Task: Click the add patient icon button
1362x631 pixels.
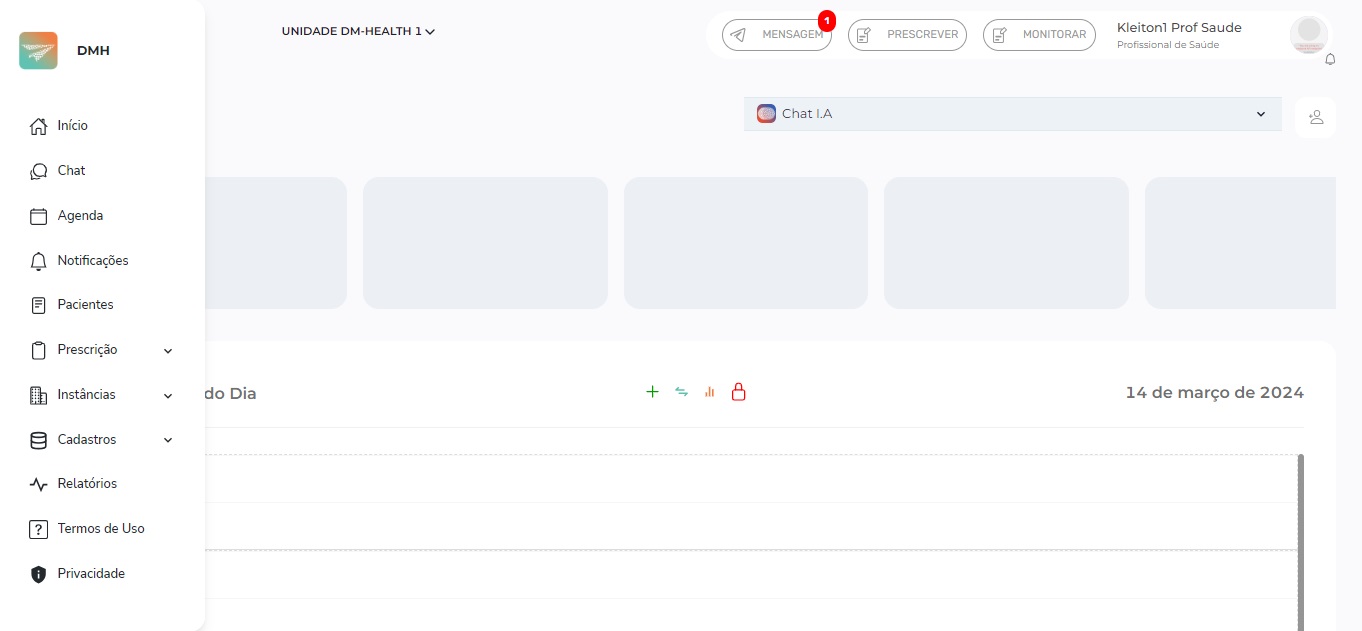Action: pyautogui.click(x=1315, y=117)
